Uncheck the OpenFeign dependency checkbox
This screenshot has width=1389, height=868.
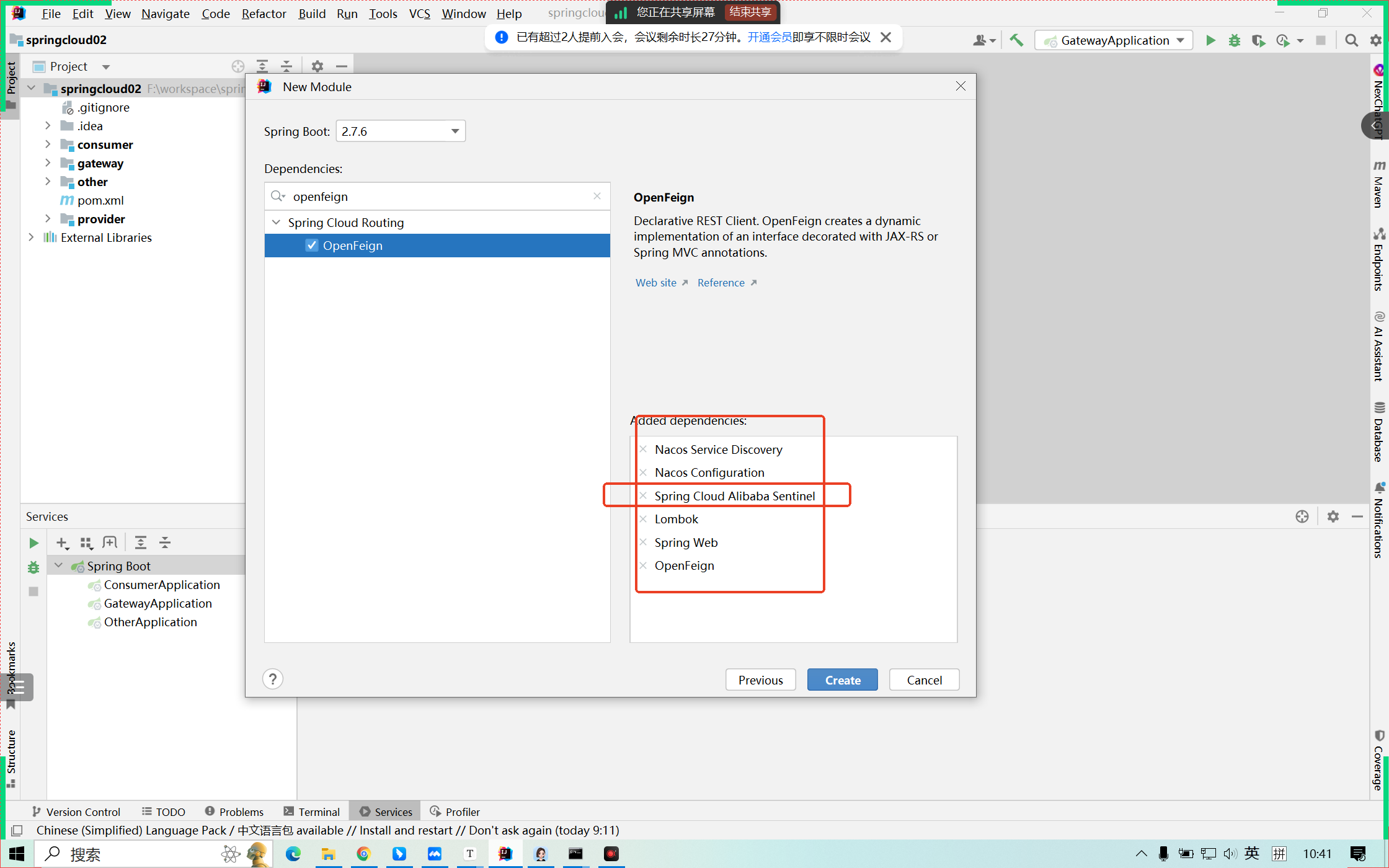click(x=312, y=246)
